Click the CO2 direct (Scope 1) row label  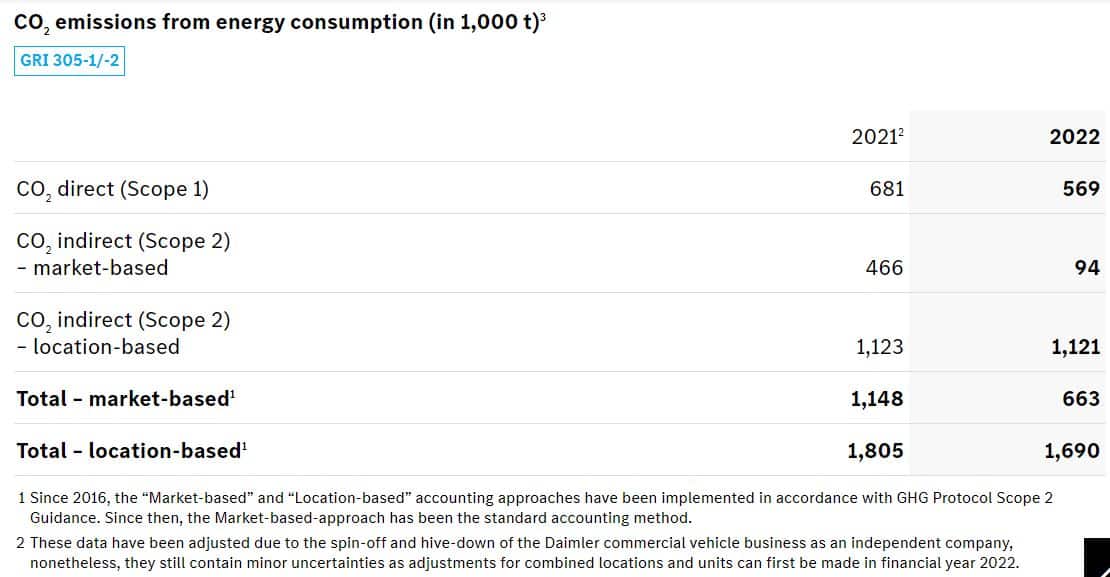113,189
